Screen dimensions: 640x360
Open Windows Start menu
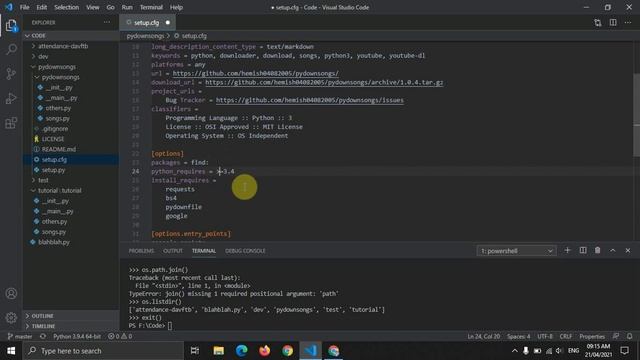(x=11, y=351)
